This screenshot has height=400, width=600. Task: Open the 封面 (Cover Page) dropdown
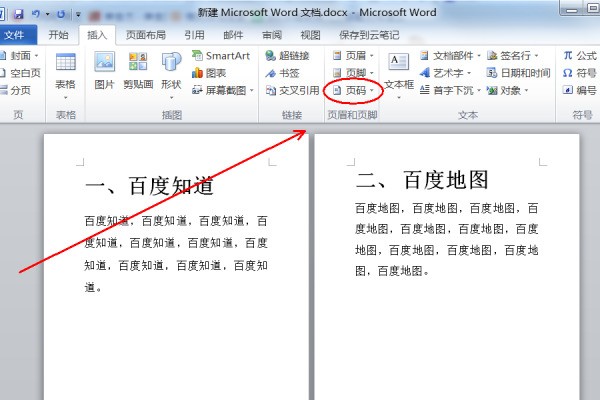20,56
